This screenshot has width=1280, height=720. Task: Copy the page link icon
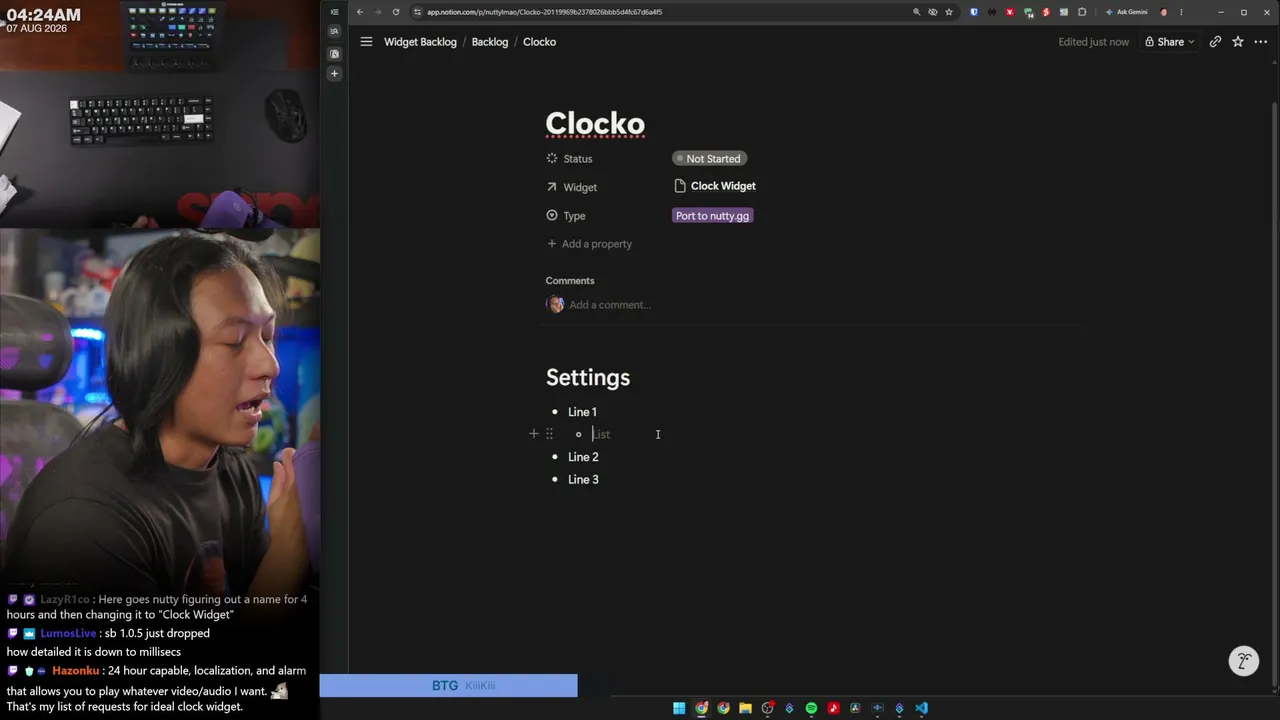click(1215, 42)
